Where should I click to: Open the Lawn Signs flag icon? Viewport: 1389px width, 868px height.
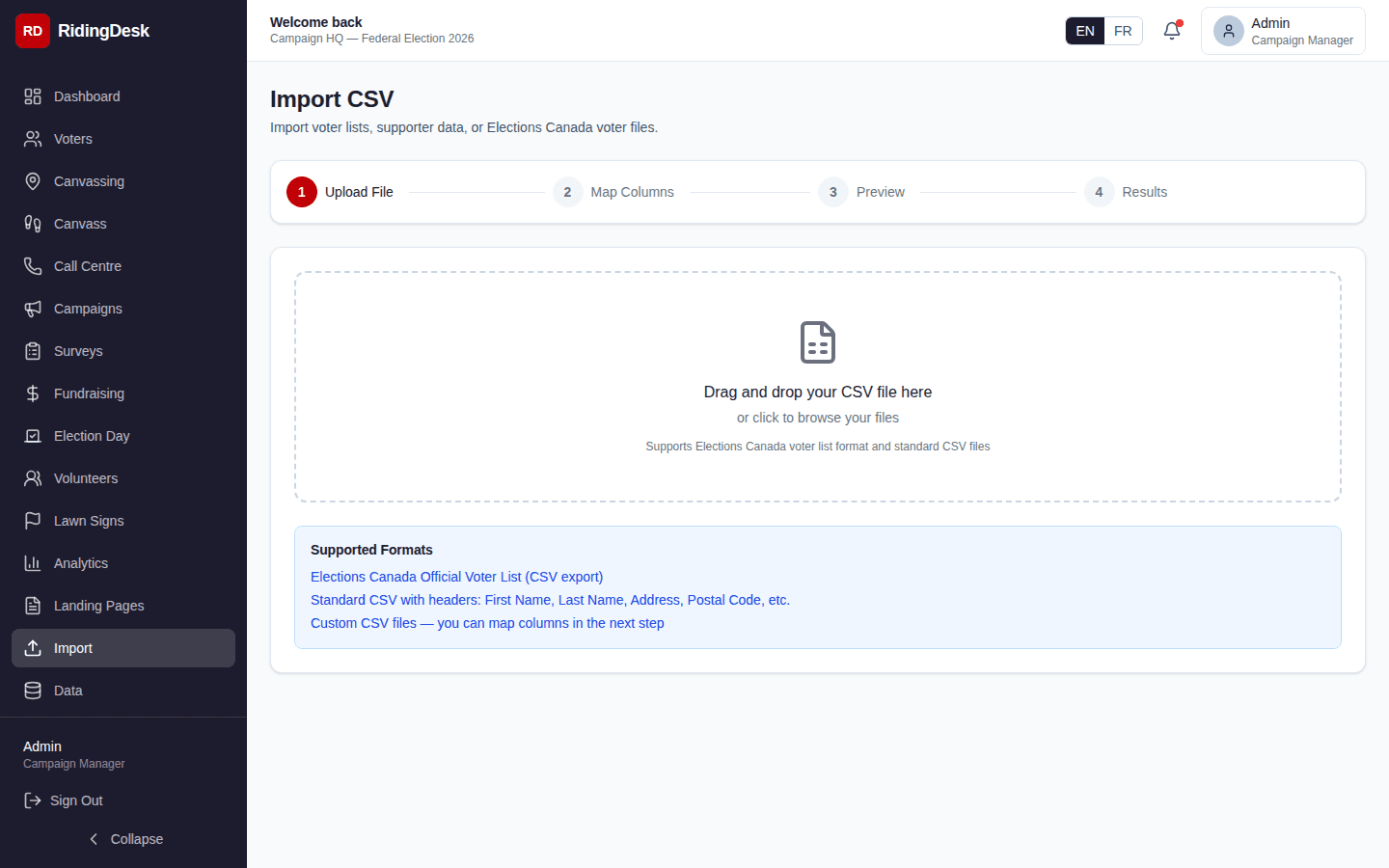[x=32, y=521]
